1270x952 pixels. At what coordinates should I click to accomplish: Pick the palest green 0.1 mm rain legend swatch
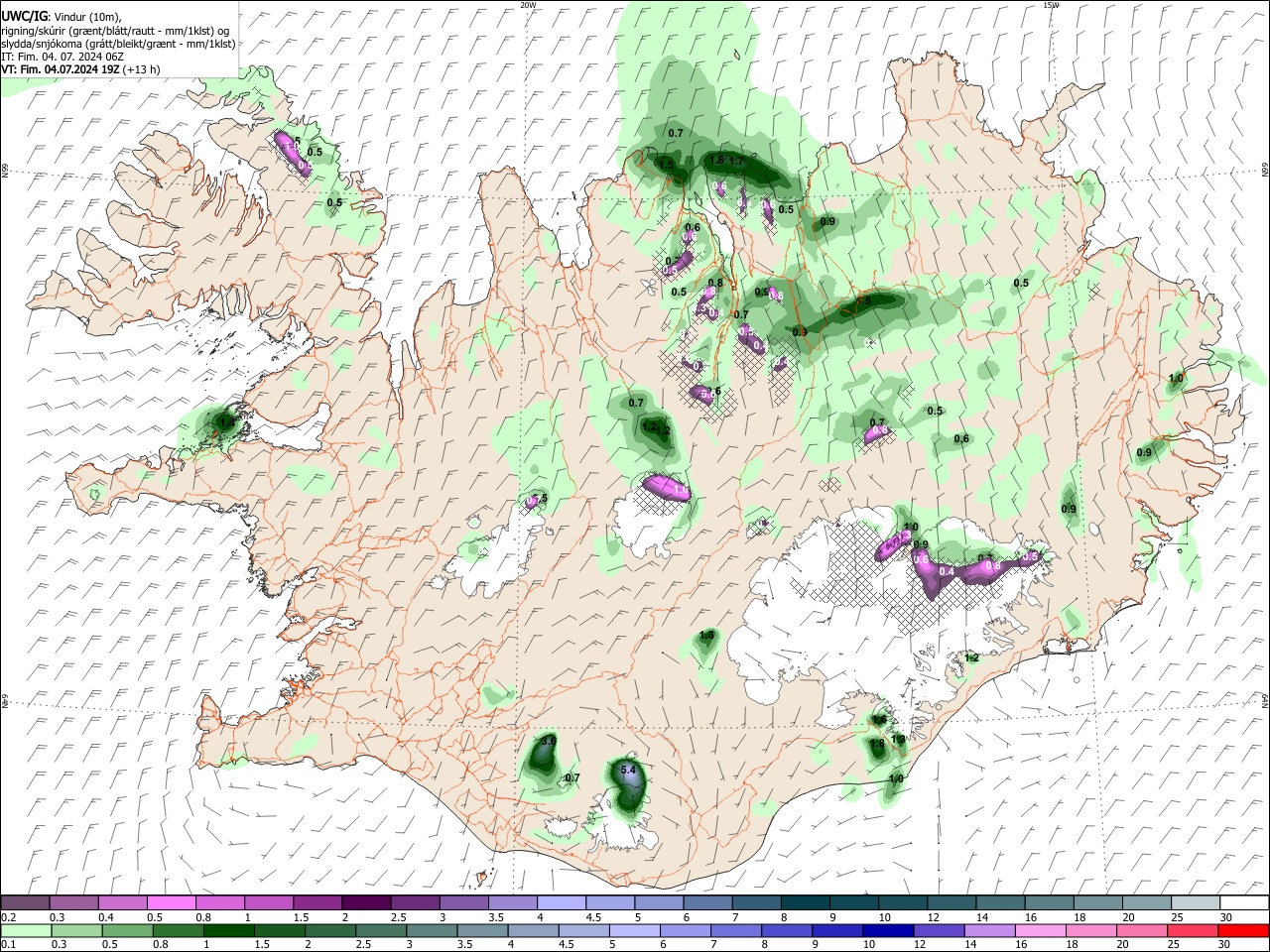(26, 930)
